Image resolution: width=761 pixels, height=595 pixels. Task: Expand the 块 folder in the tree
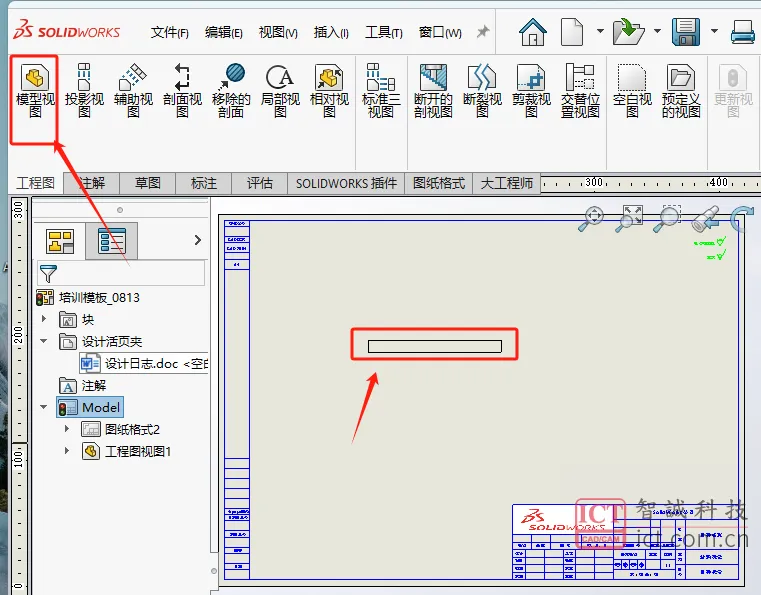coord(44,319)
